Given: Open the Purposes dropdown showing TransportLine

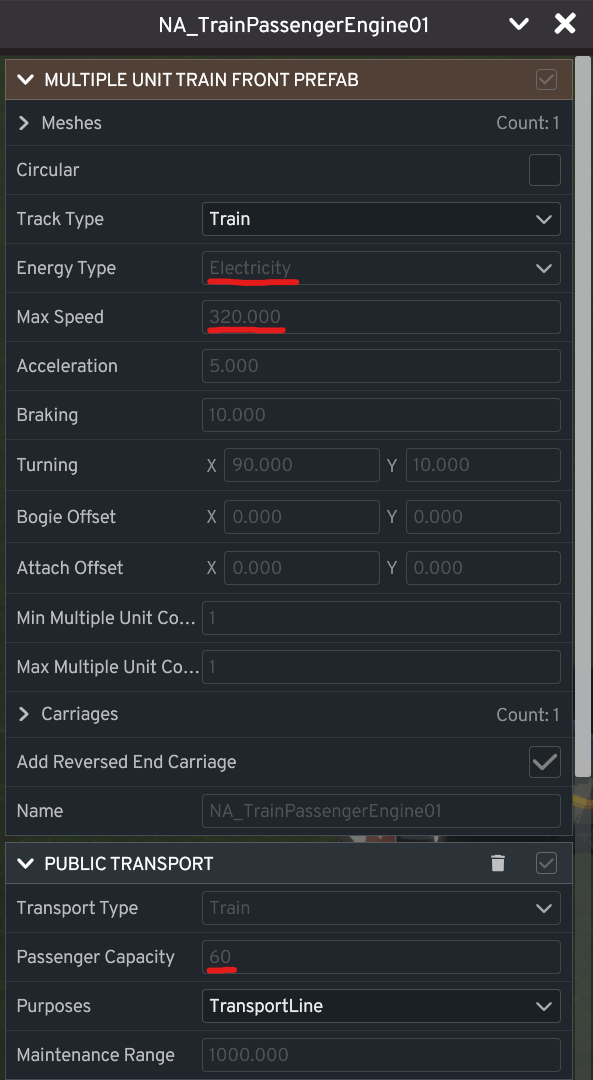Looking at the screenshot, I should click(x=381, y=1006).
